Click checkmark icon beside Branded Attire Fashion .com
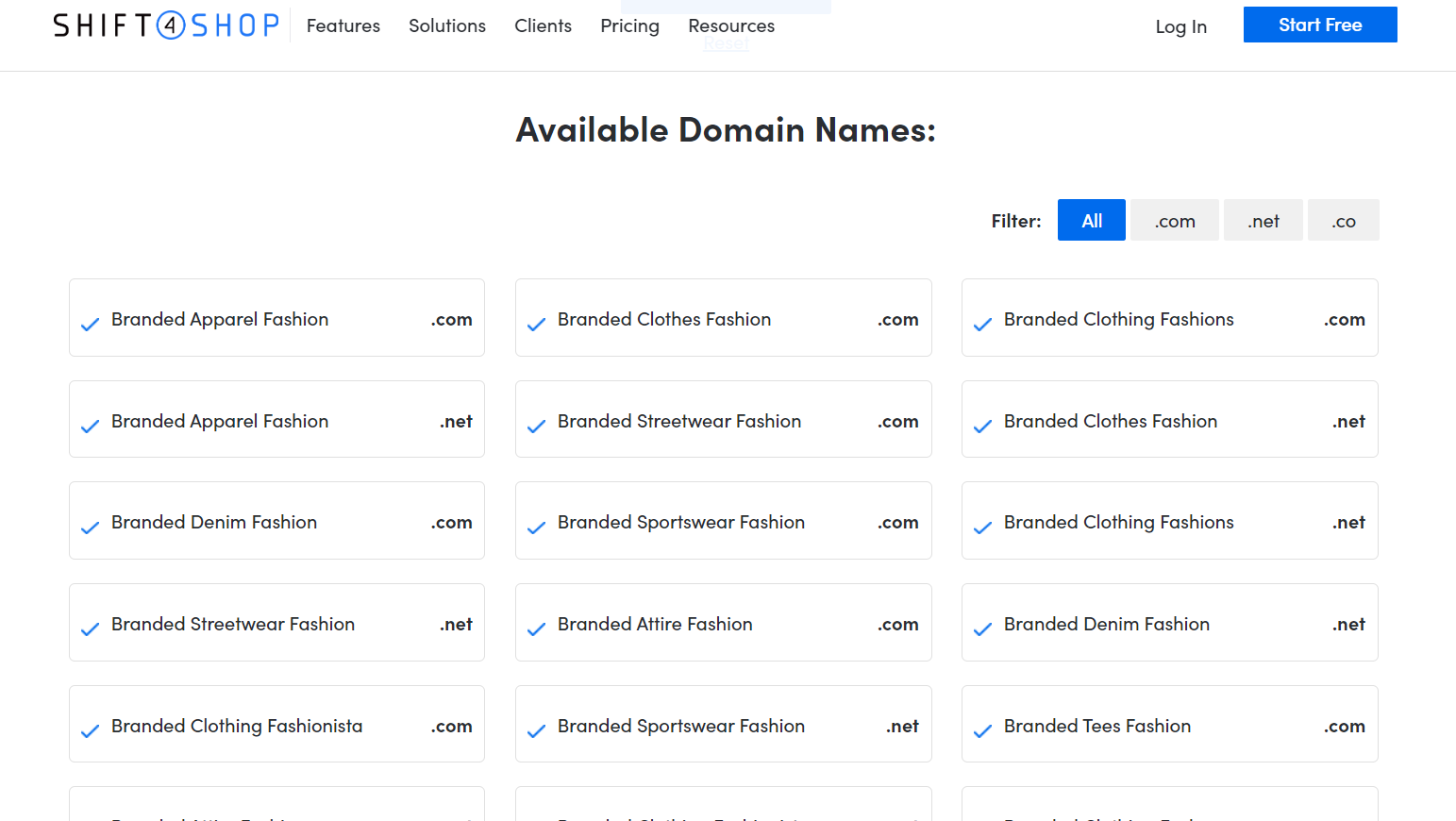The height and width of the screenshot is (821, 1456). pos(536,629)
